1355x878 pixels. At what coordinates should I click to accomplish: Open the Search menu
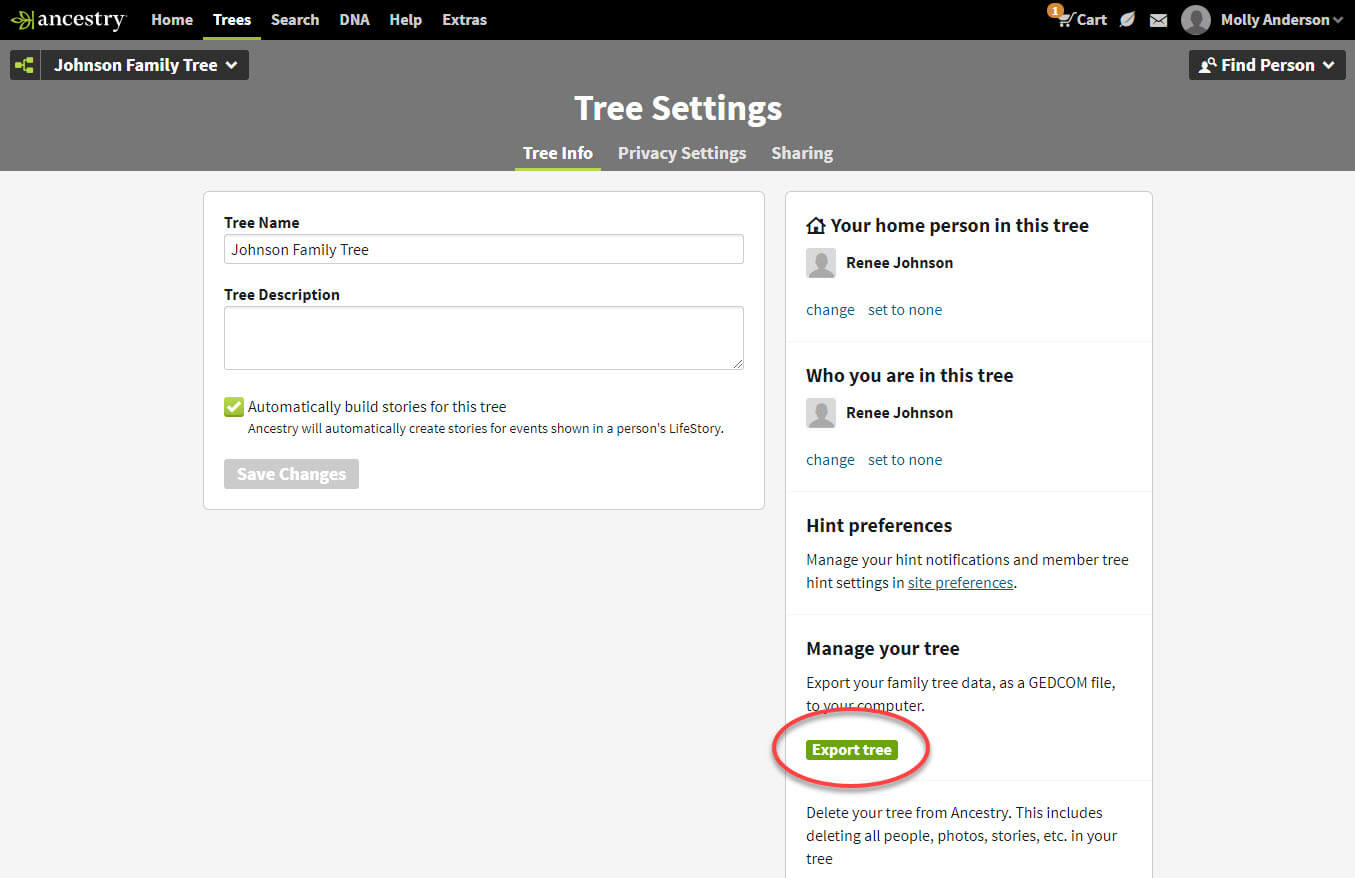[x=295, y=20]
